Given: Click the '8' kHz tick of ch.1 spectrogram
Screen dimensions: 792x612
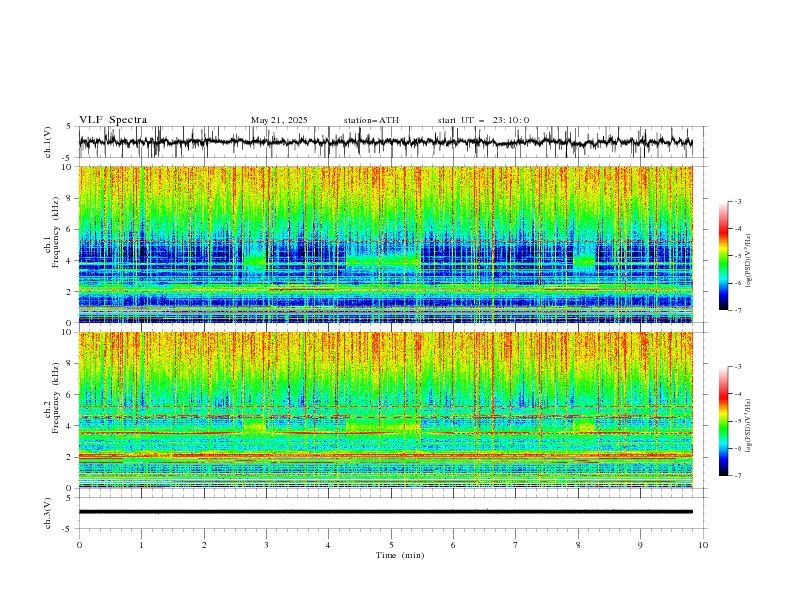Looking at the screenshot, I should pyautogui.click(x=71, y=198).
